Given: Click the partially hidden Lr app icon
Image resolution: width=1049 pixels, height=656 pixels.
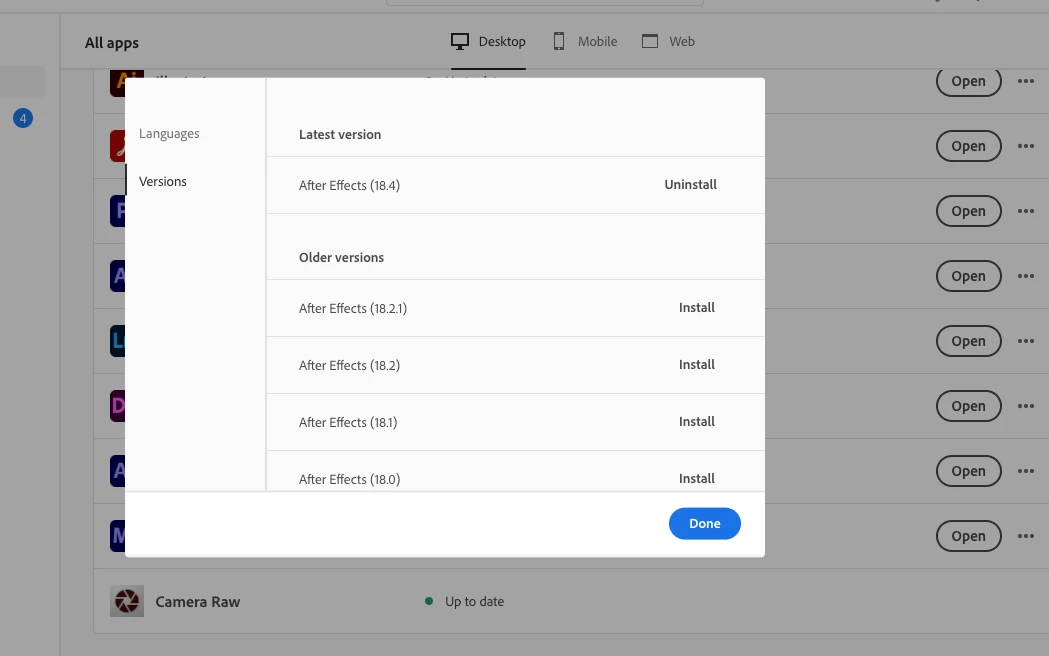Looking at the screenshot, I should [118, 340].
